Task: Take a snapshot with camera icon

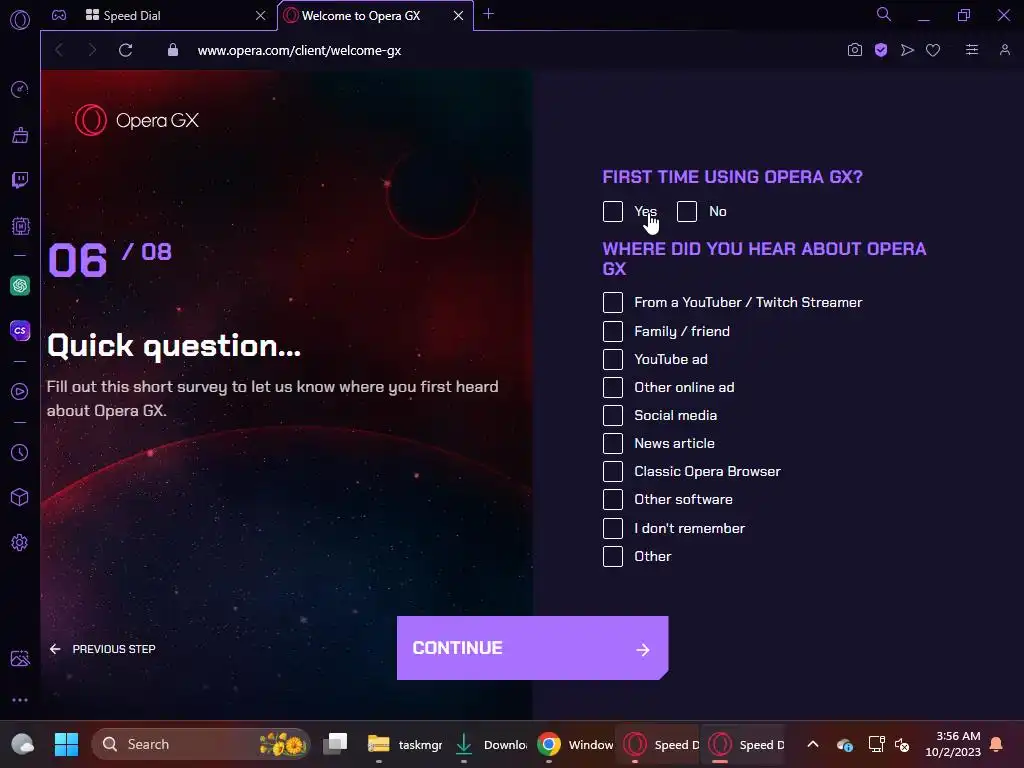Action: 854,50
